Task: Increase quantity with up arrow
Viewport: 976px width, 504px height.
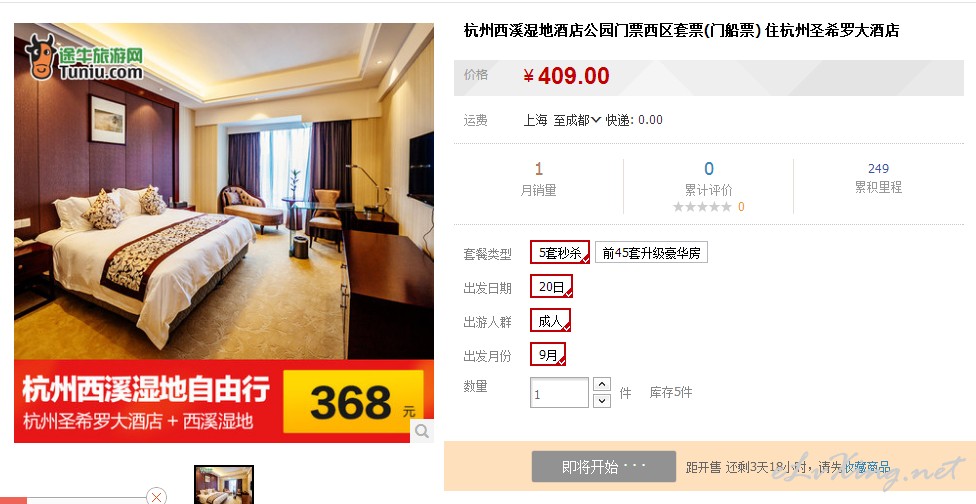Action: pyautogui.click(x=602, y=384)
